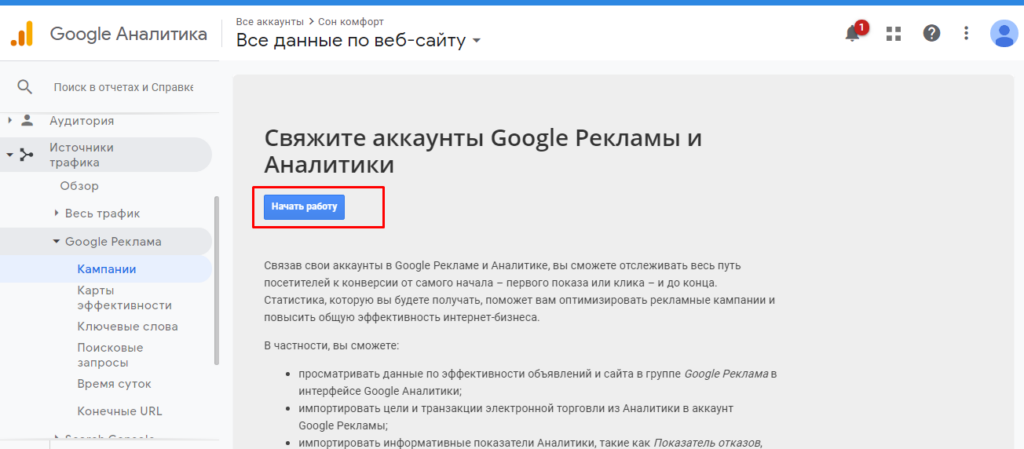The width and height of the screenshot is (1024, 449).
Task: Click the Сон комфорт breadcrumb
Action: (x=351, y=22)
